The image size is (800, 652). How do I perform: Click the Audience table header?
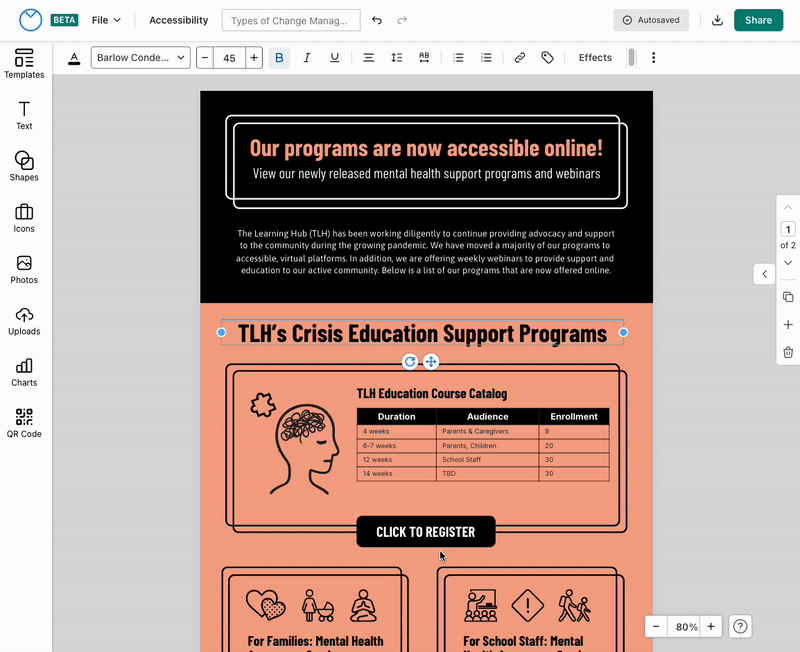pos(487,416)
